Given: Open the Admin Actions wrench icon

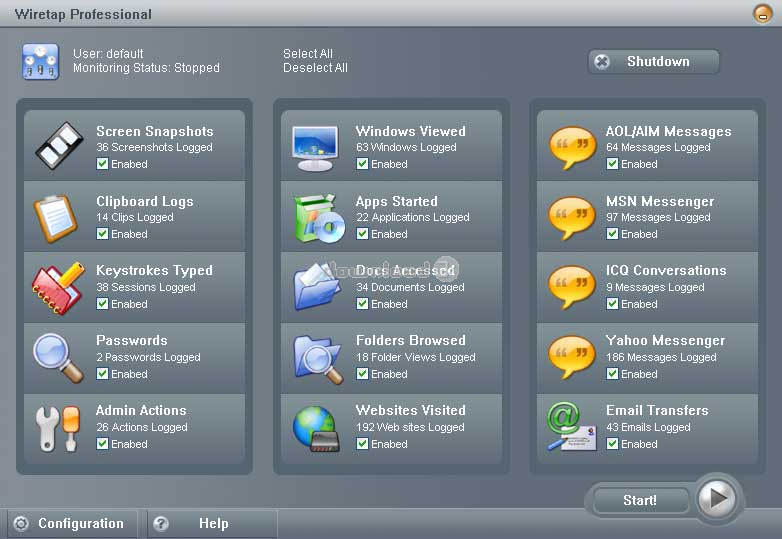Looking at the screenshot, I should pos(58,428).
